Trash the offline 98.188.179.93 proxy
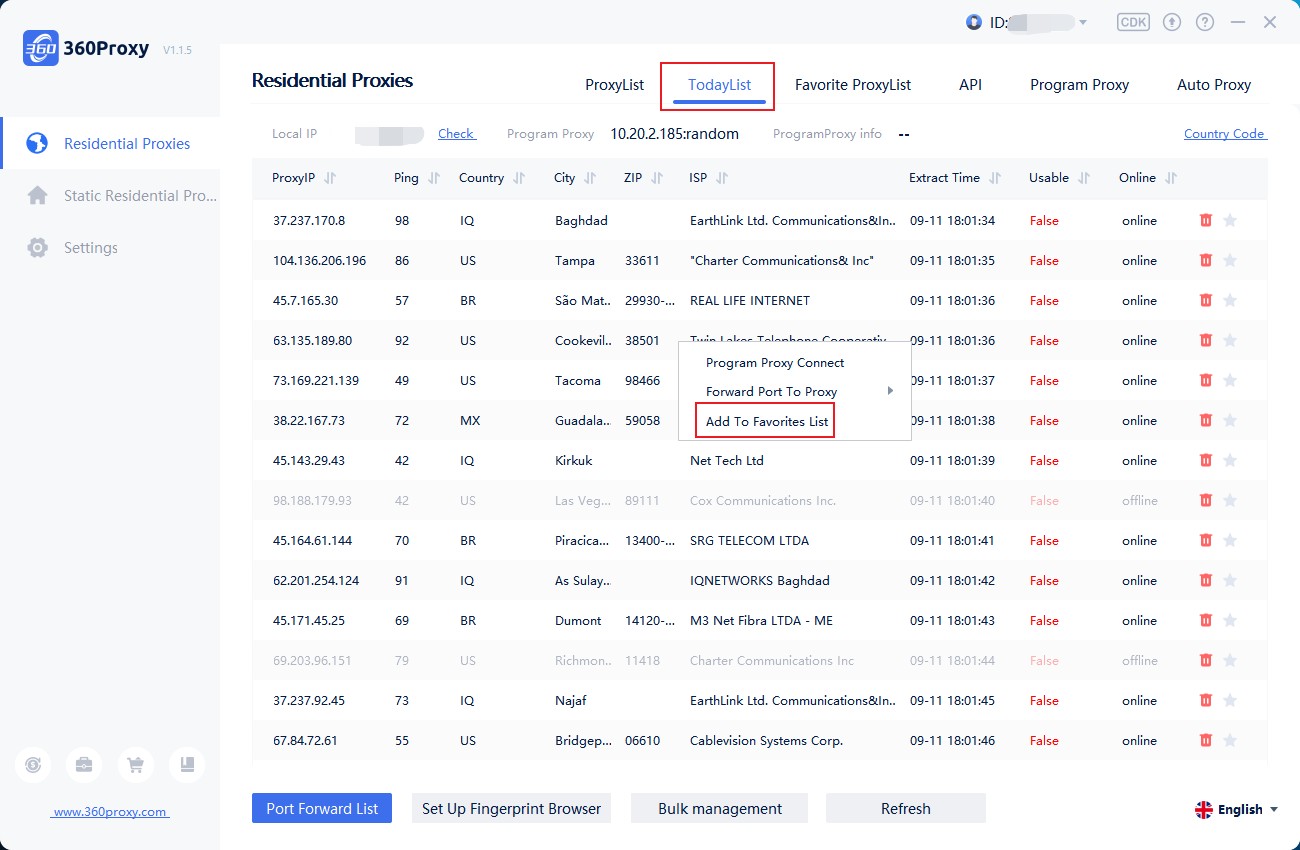Image resolution: width=1300 pixels, height=850 pixels. tap(1205, 500)
